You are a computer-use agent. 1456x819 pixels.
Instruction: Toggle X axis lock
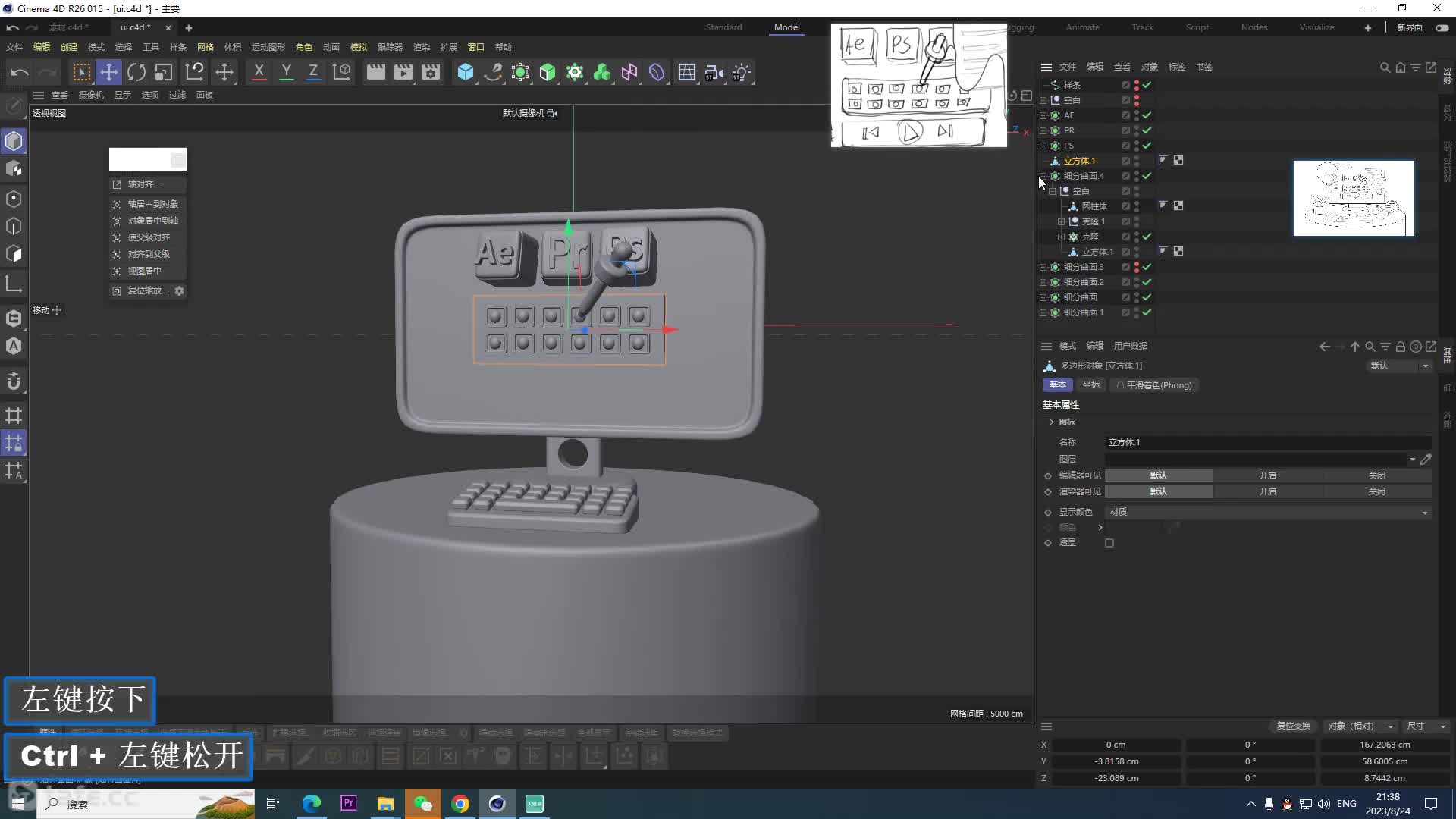pyautogui.click(x=259, y=73)
